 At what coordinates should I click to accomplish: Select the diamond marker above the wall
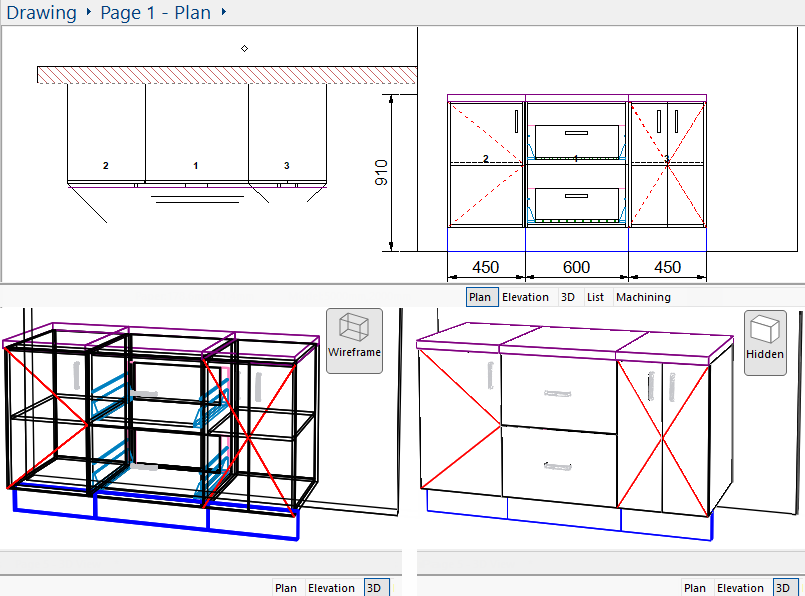[x=244, y=48]
